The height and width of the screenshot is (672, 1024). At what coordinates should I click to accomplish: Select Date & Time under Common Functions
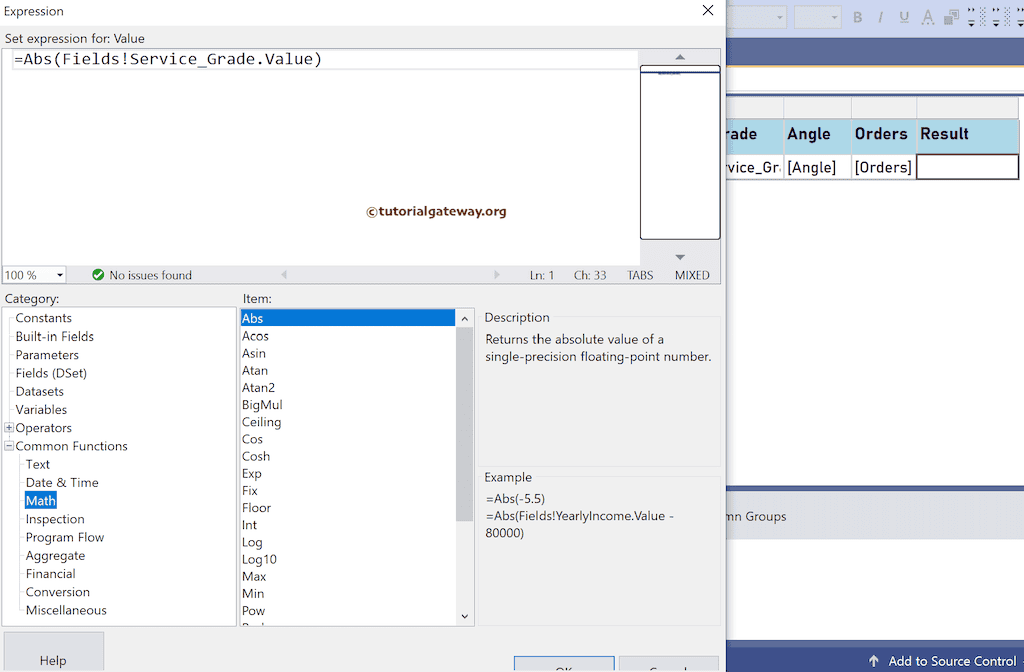coord(62,483)
